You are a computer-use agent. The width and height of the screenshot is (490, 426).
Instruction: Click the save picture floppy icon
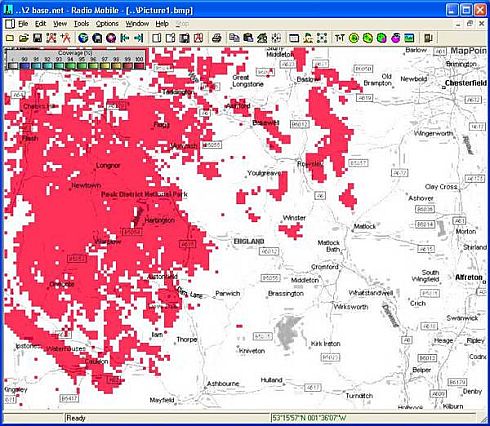184,38
